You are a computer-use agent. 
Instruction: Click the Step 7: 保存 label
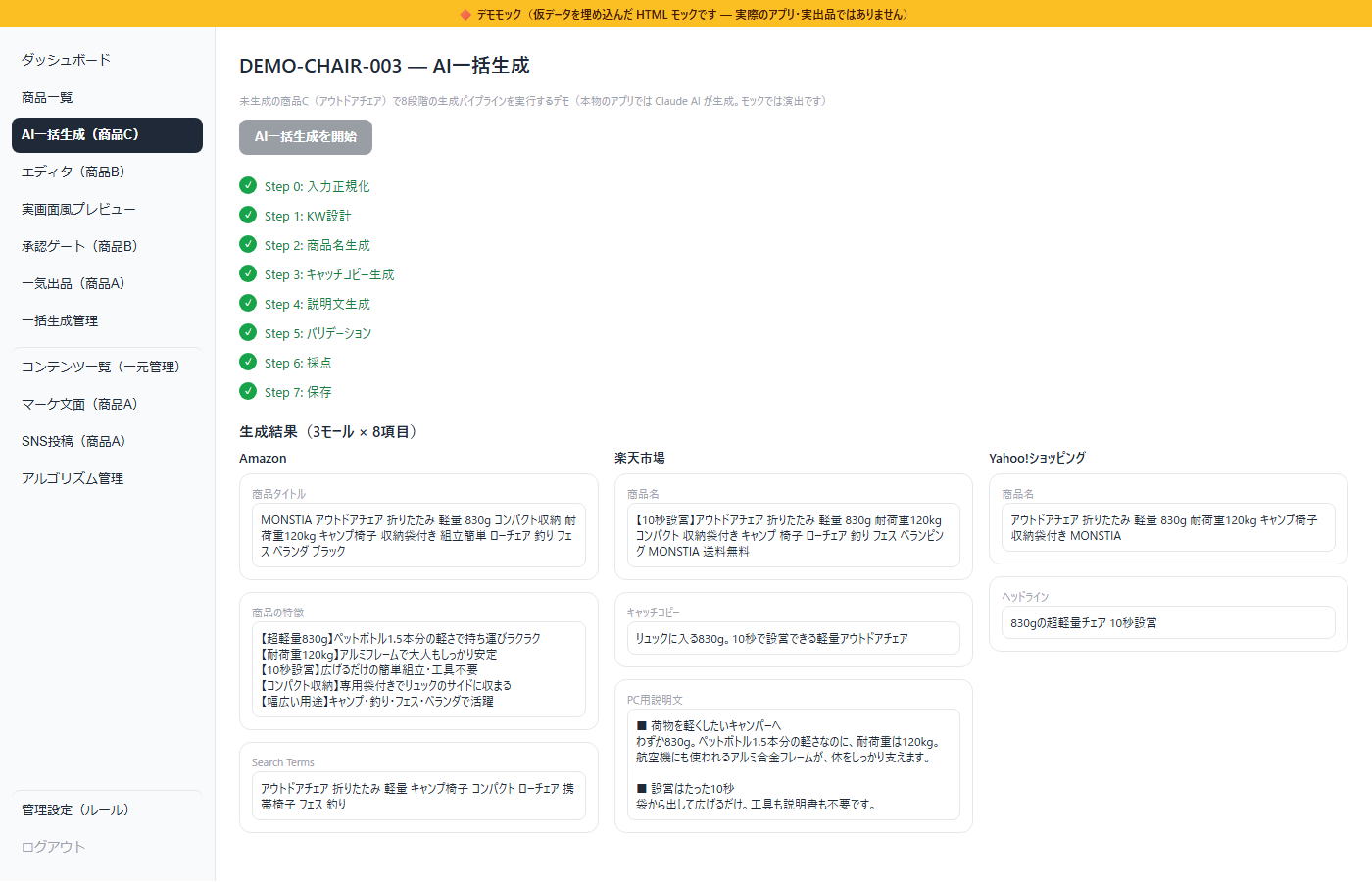pos(298,392)
